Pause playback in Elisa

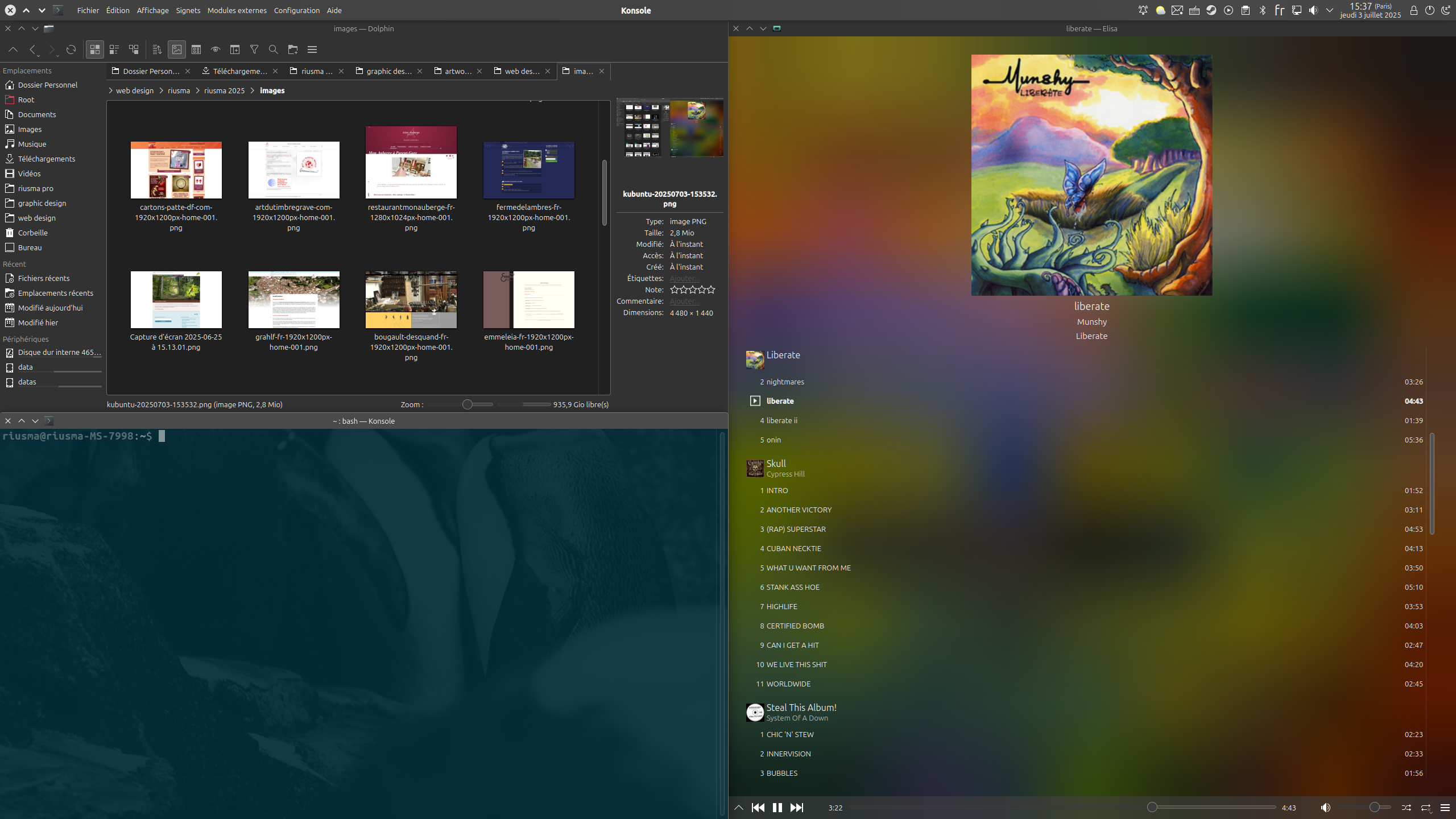(777, 808)
